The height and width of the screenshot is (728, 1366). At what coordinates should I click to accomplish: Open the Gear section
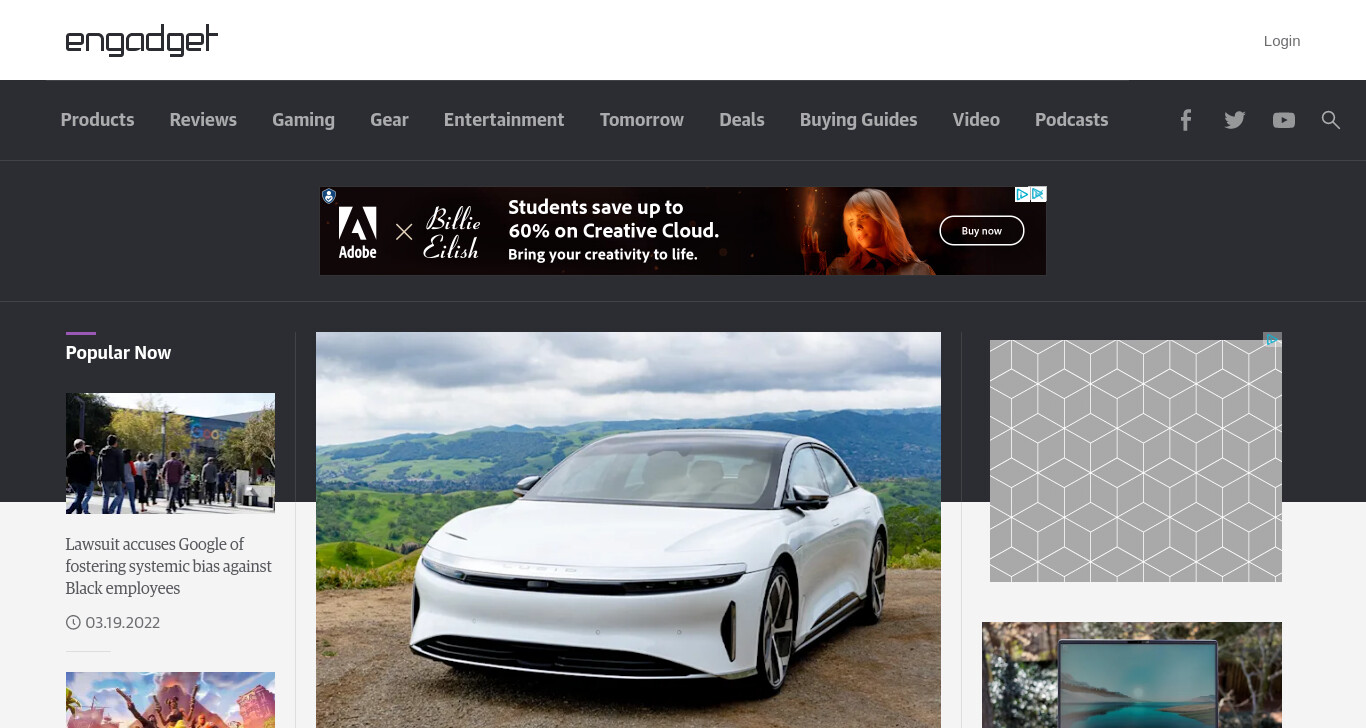point(389,120)
